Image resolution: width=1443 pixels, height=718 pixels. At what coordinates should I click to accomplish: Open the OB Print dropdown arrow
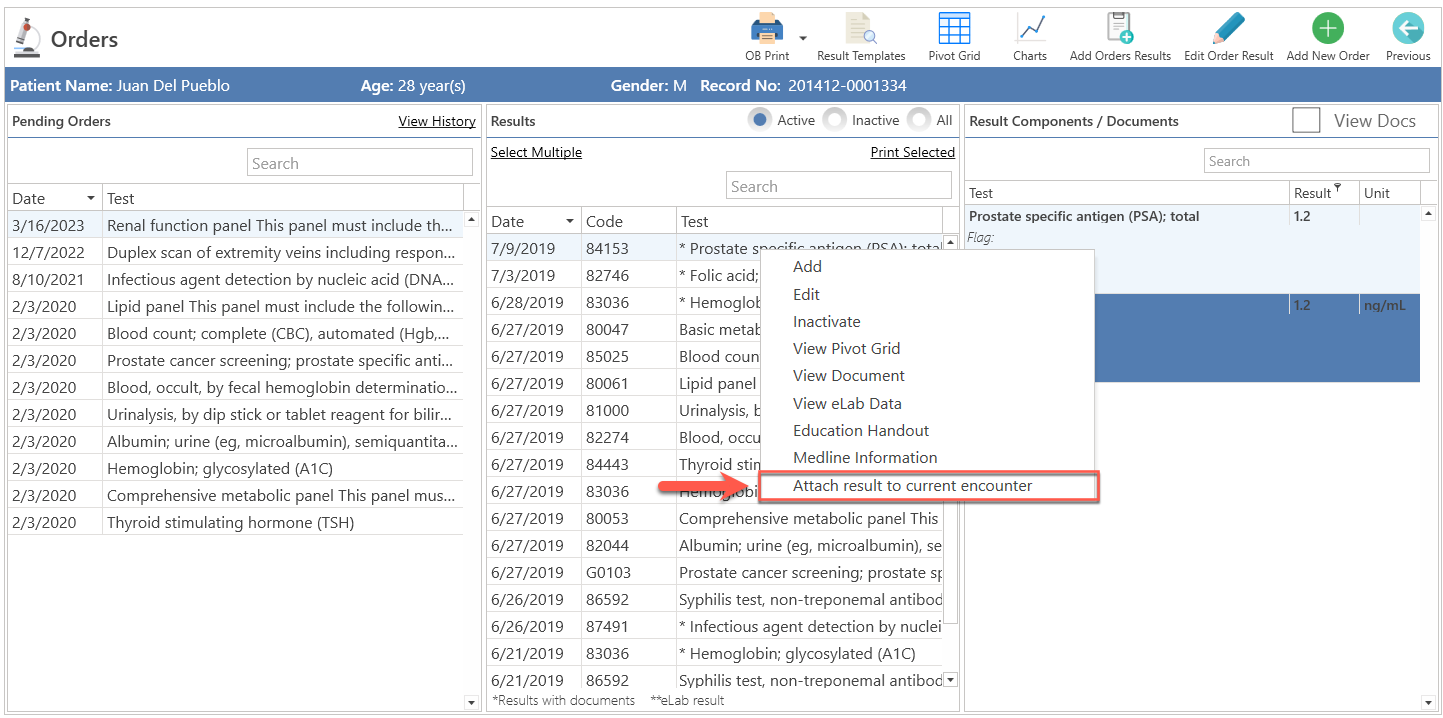[x=803, y=38]
